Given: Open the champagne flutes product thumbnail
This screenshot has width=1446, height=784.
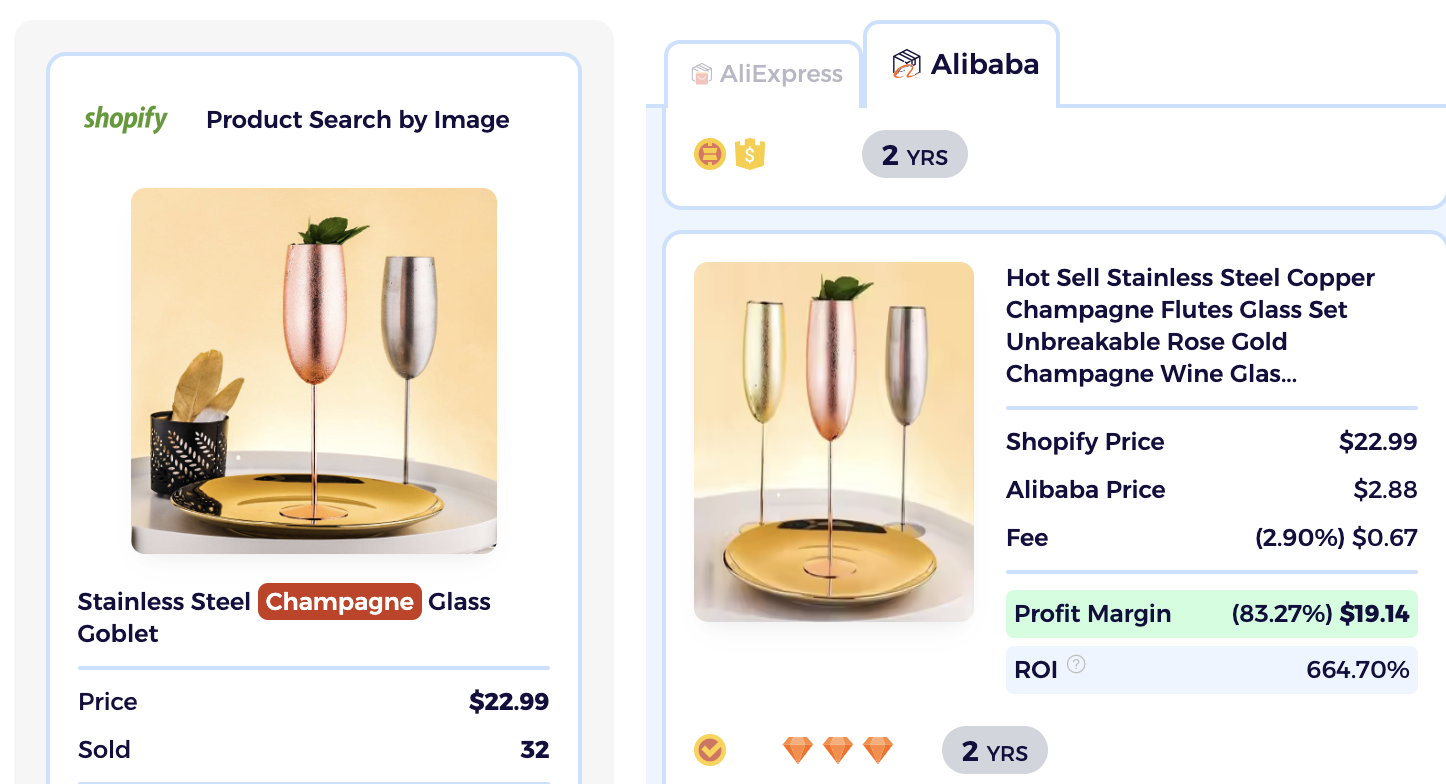Looking at the screenshot, I should coord(833,441).
